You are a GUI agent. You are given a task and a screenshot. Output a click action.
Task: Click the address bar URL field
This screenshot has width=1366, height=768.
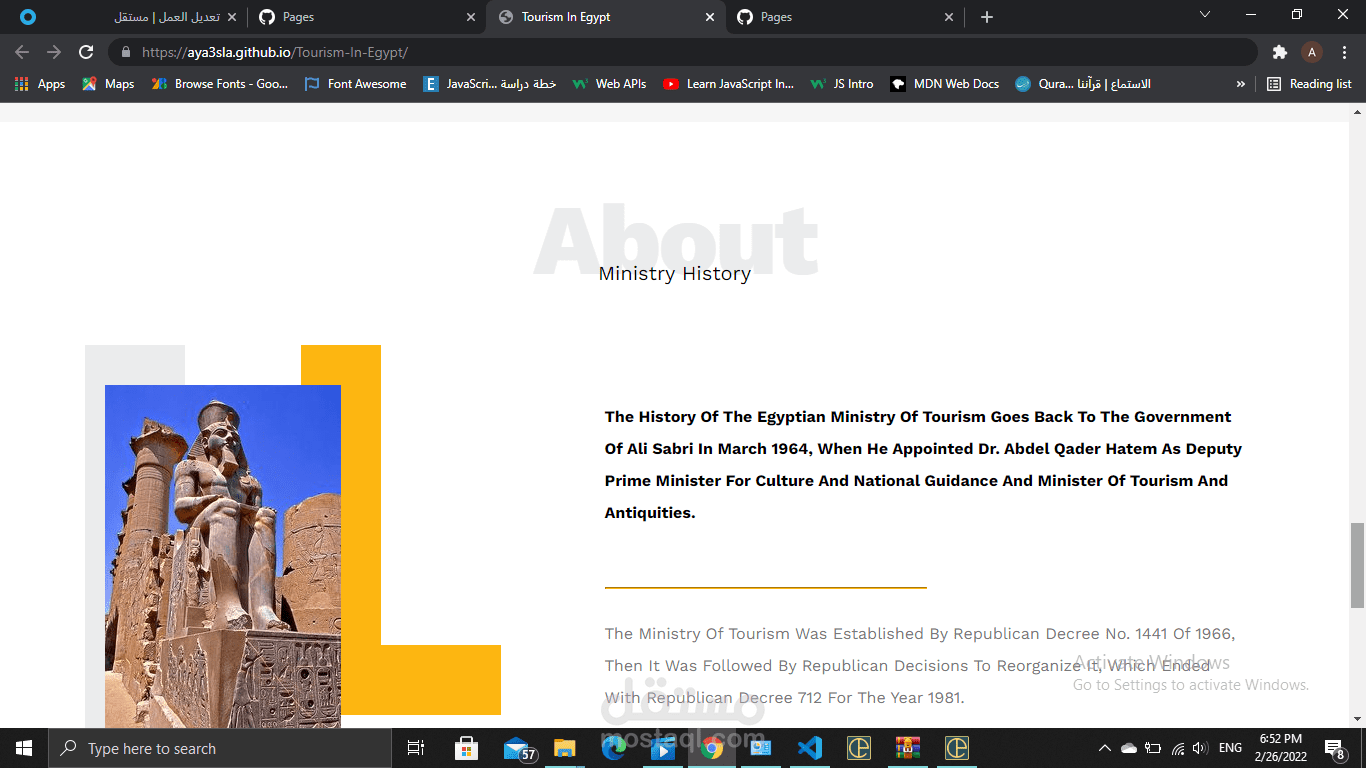pos(682,52)
